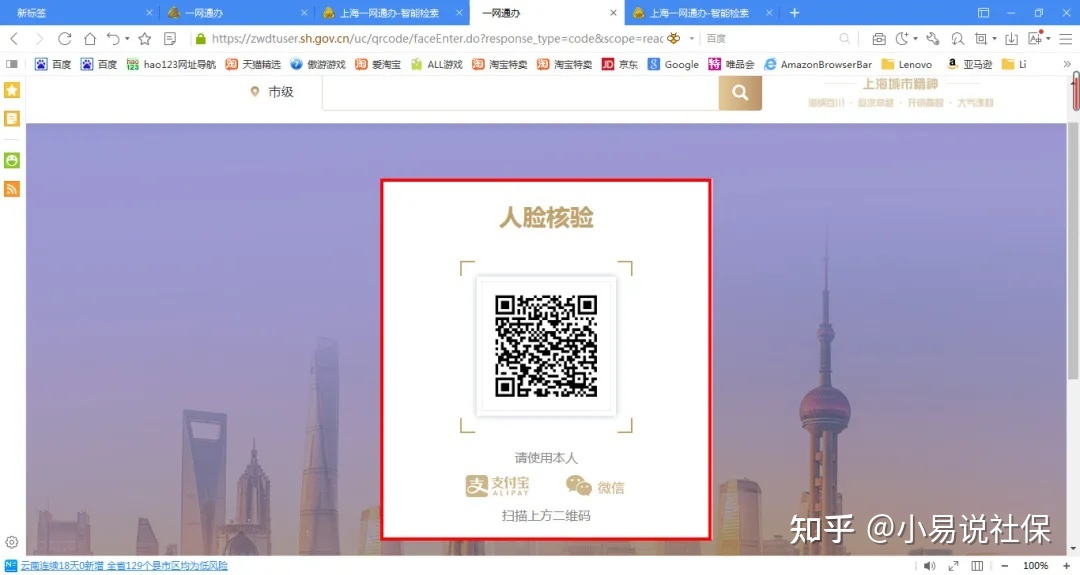
Task: Click the 百度 search box
Action: (771, 39)
